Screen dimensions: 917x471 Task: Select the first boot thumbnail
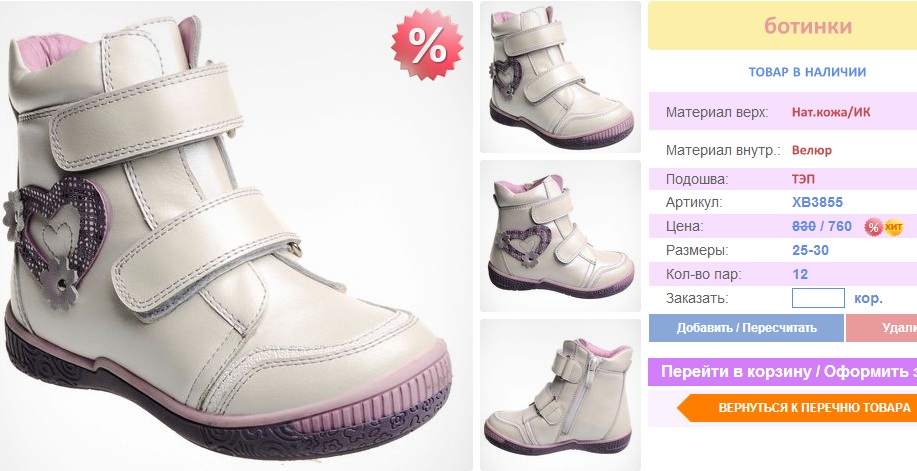(x=560, y=77)
